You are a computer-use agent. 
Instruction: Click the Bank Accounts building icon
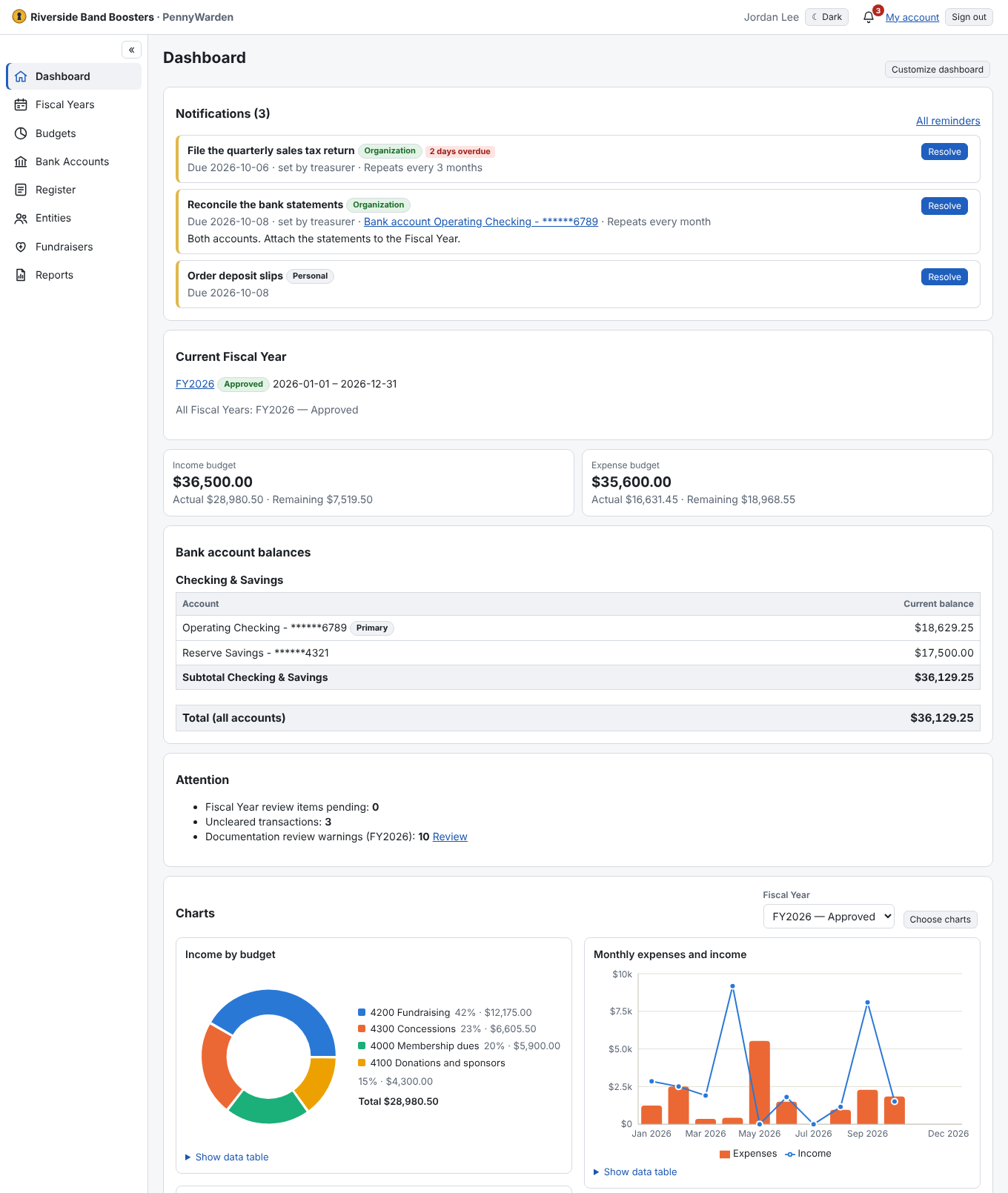pyautogui.click(x=21, y=162)
